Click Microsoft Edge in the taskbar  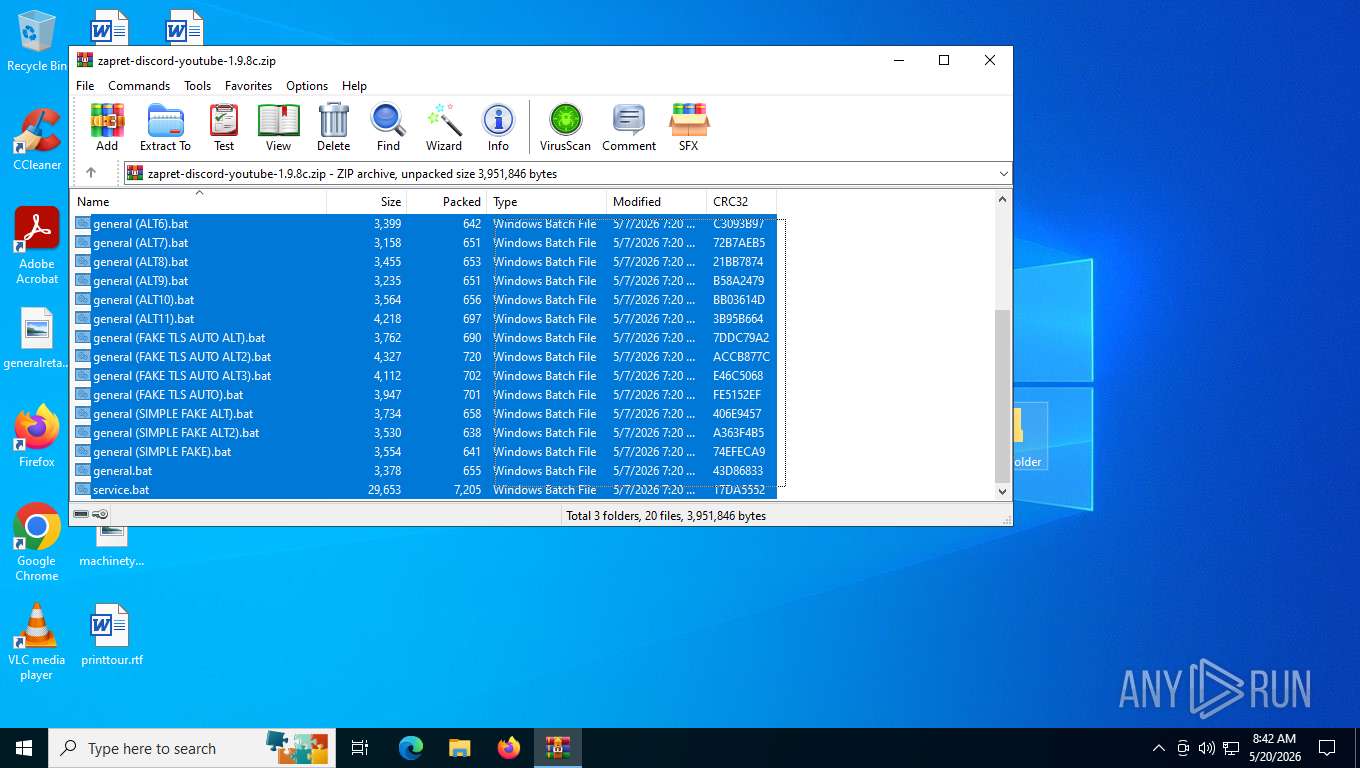coord(411,748)
